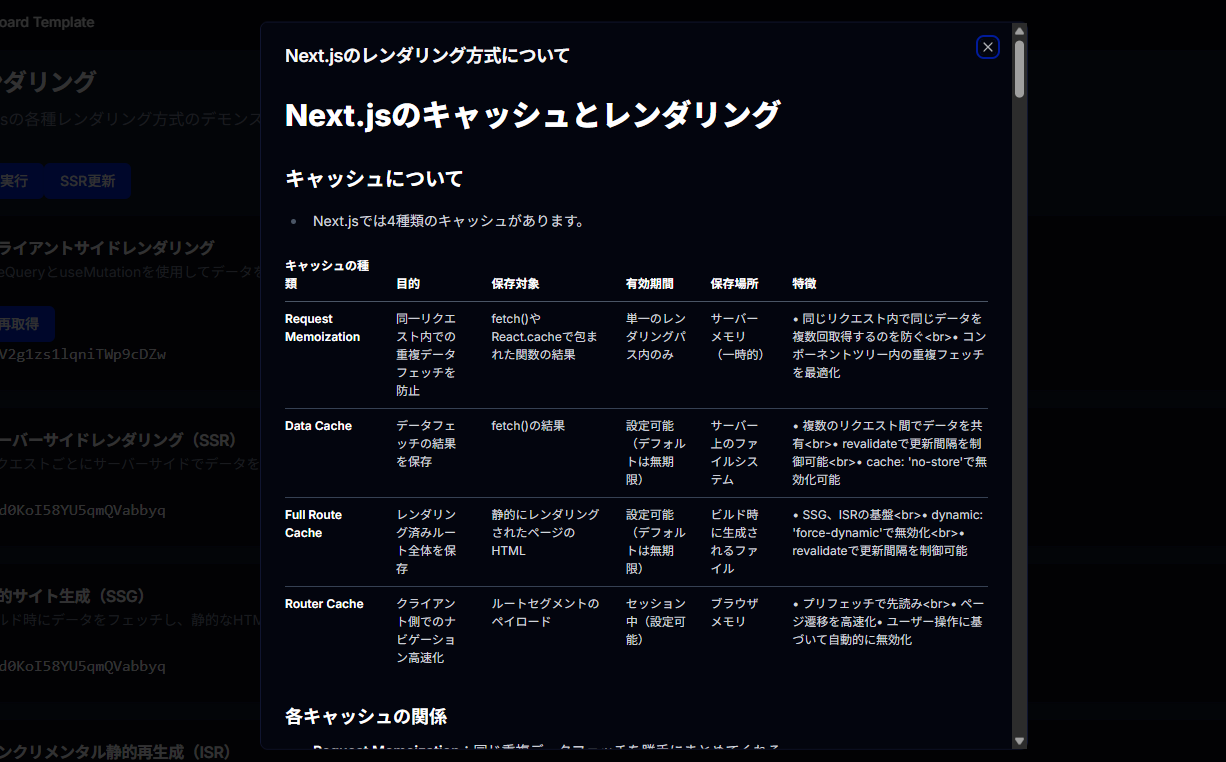1226x762 pixels.
Task: Click the 'Router Cache' row label
Action: (324, 604)
